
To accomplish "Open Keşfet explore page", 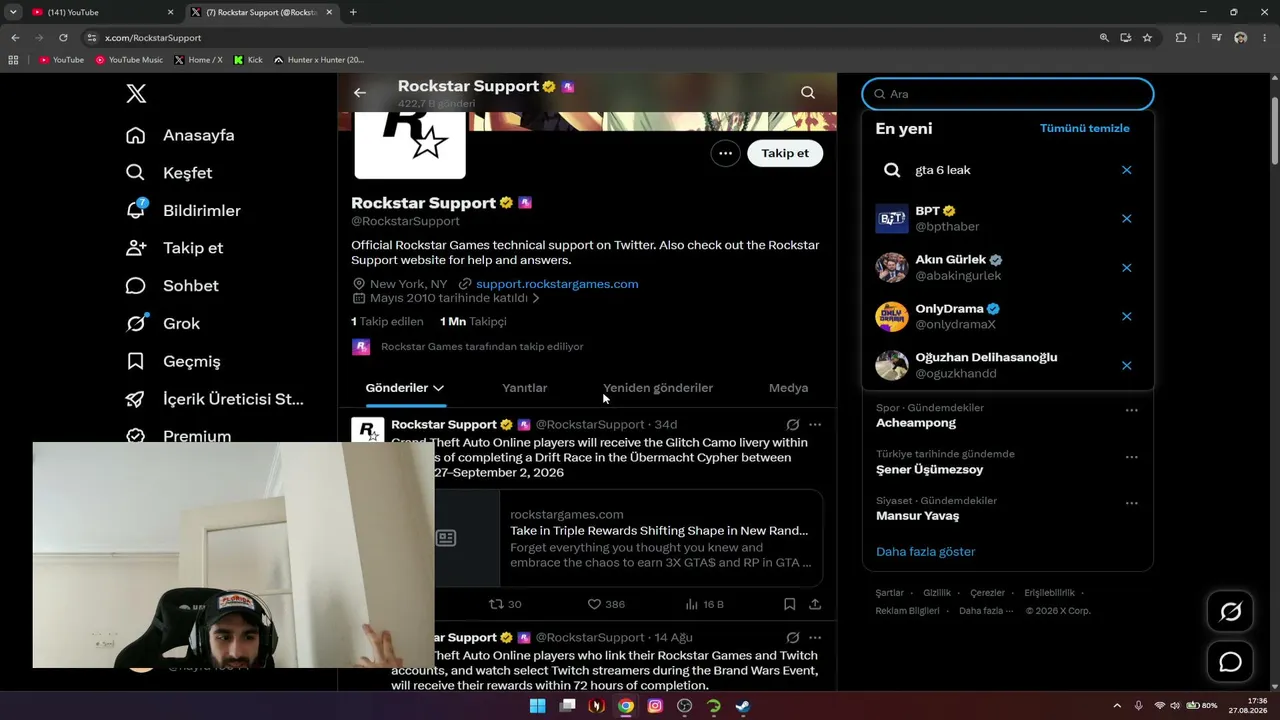I will coord(169,173).
